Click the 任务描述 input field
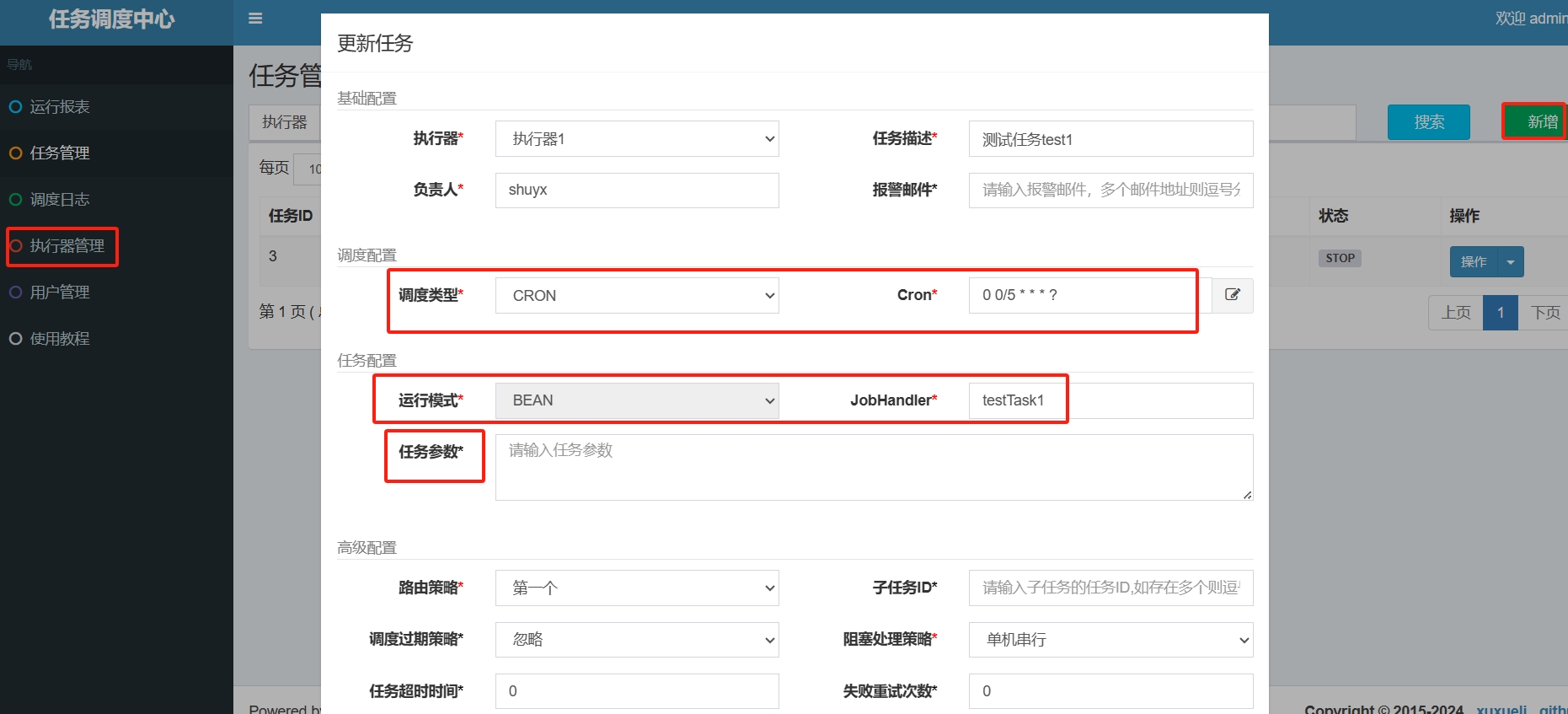Viewport: 1568px width, 714px height. pos(1110,139)
